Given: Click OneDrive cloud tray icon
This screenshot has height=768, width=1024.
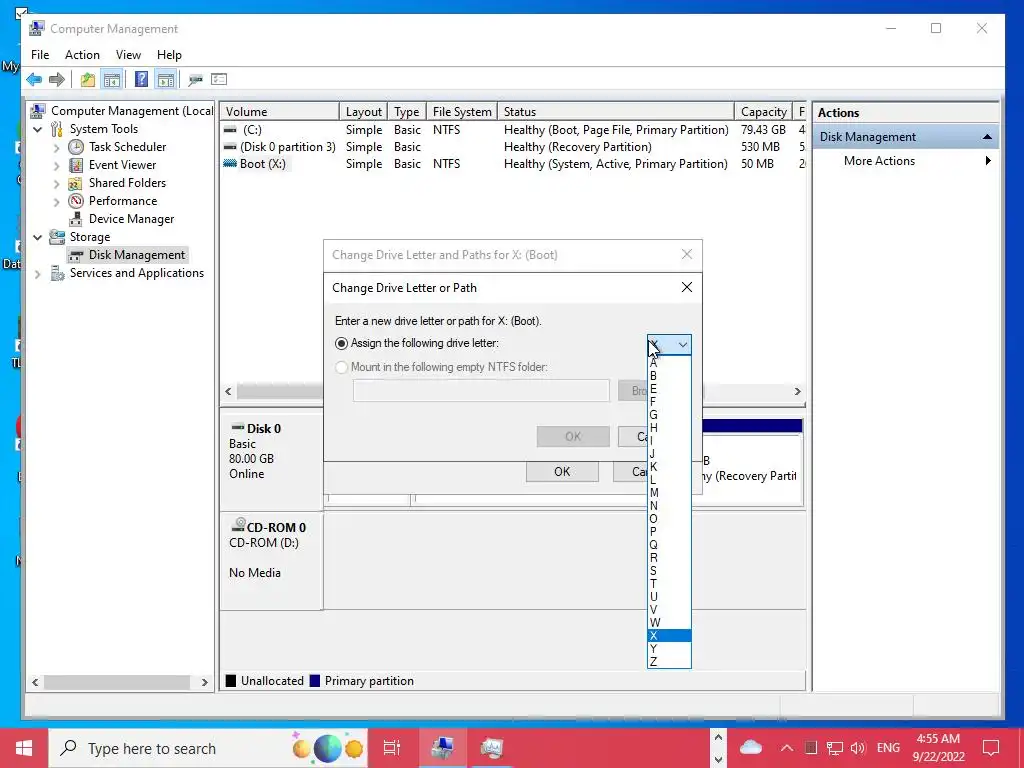Looking at the screenshot, I should click(750, 747).
